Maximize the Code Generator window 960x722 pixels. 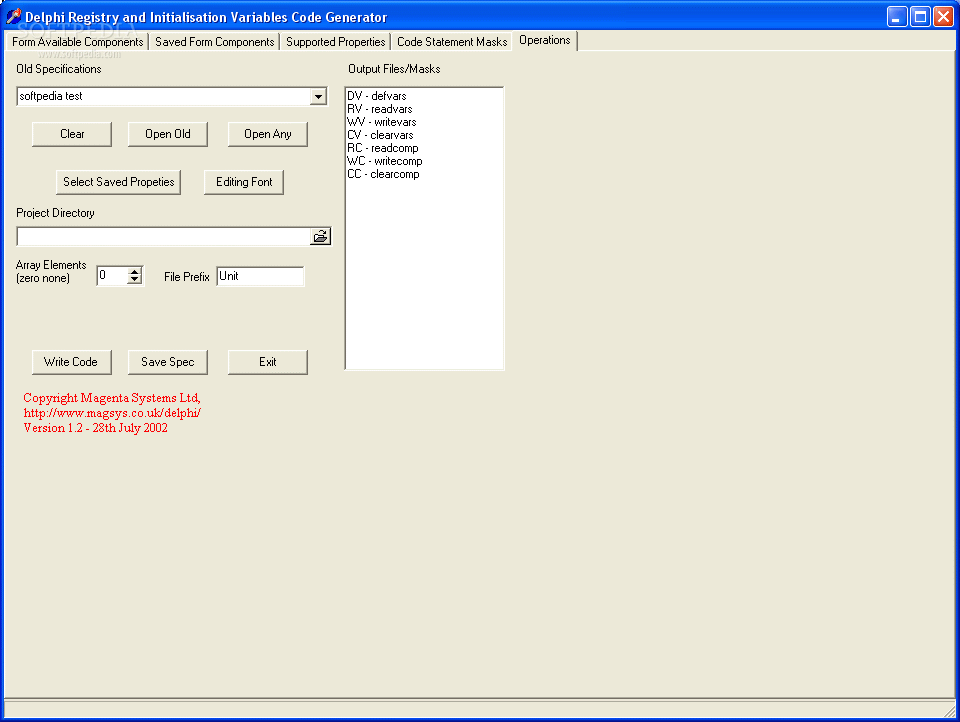[920, 17]
